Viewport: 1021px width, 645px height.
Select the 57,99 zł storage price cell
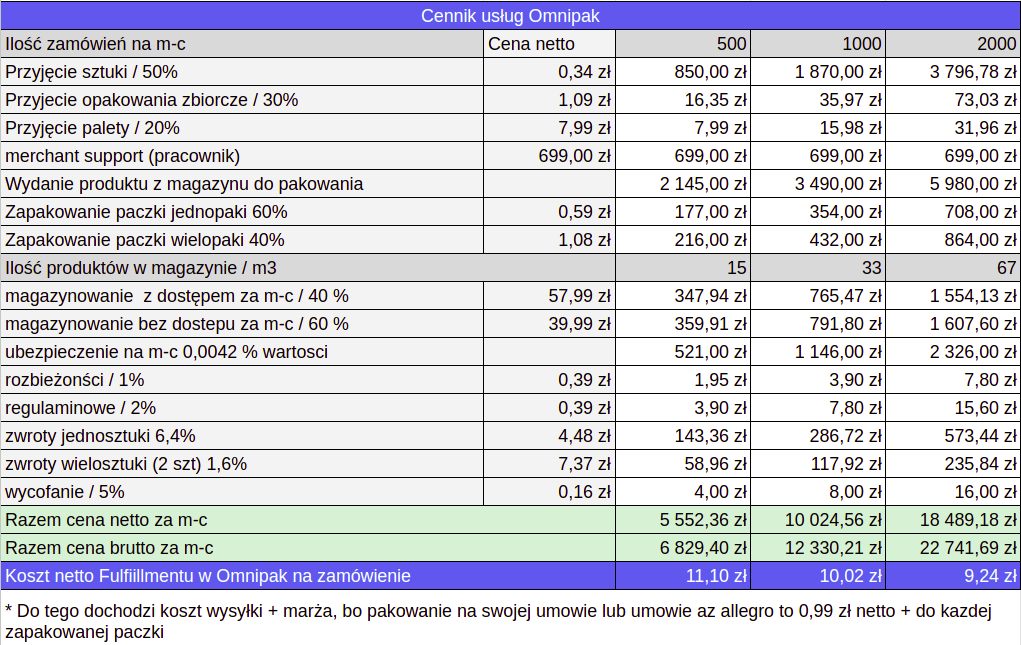pos(549,295)
